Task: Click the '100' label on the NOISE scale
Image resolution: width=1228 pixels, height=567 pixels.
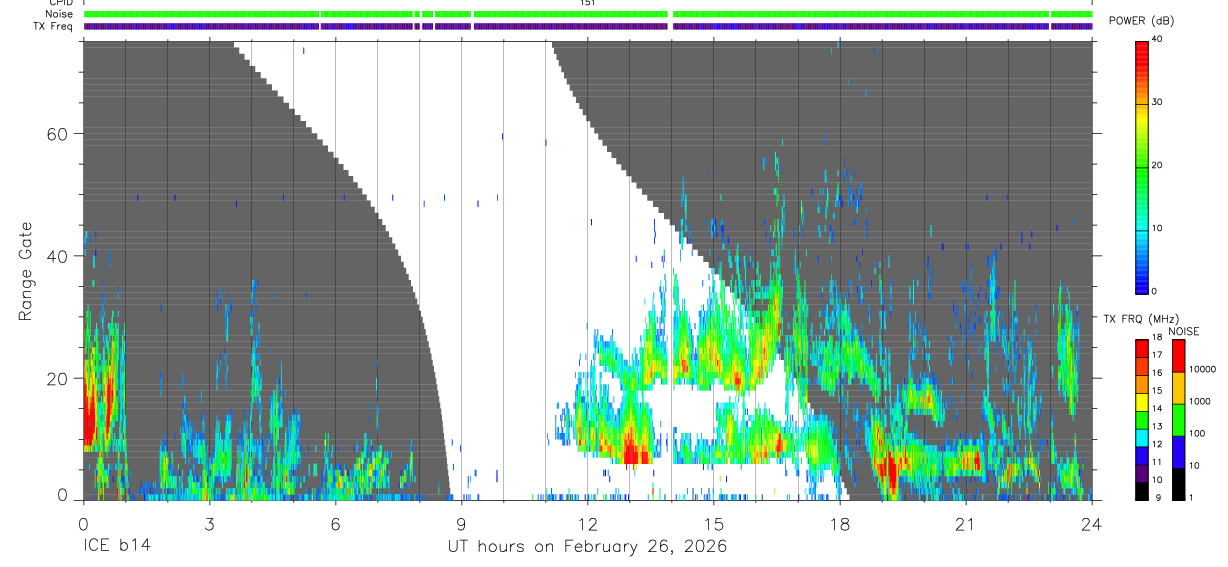Action: click(1198, 434)
